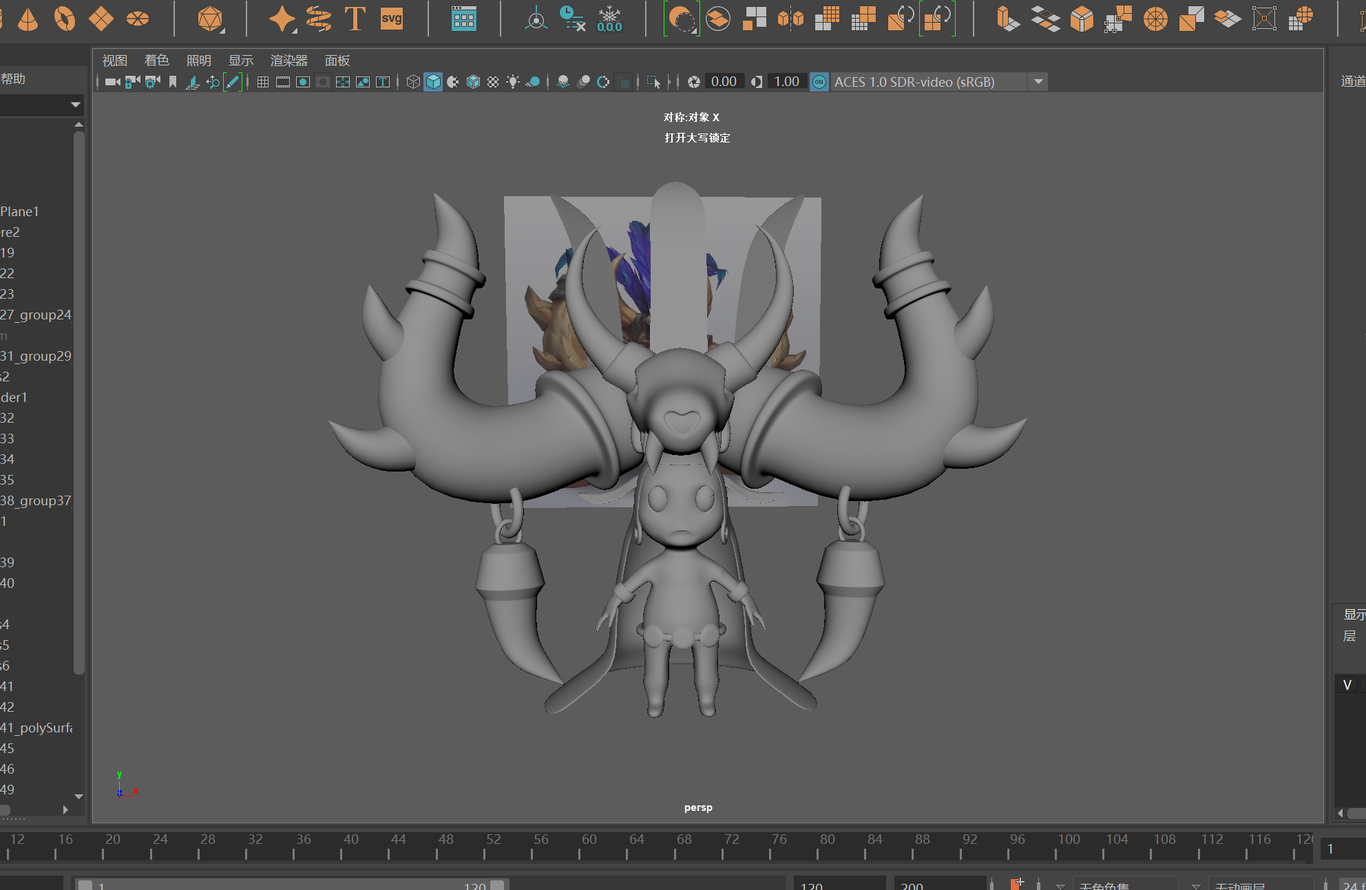
Task: Select the 38_group37 outliner item
Action: [x=36, y=501]
